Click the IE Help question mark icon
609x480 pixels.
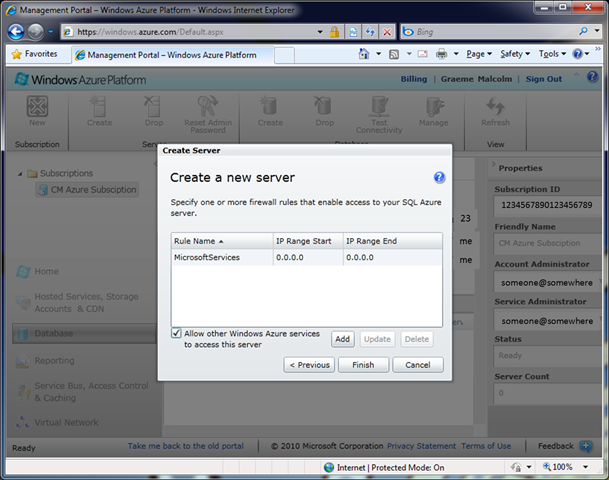pos(578,54)
